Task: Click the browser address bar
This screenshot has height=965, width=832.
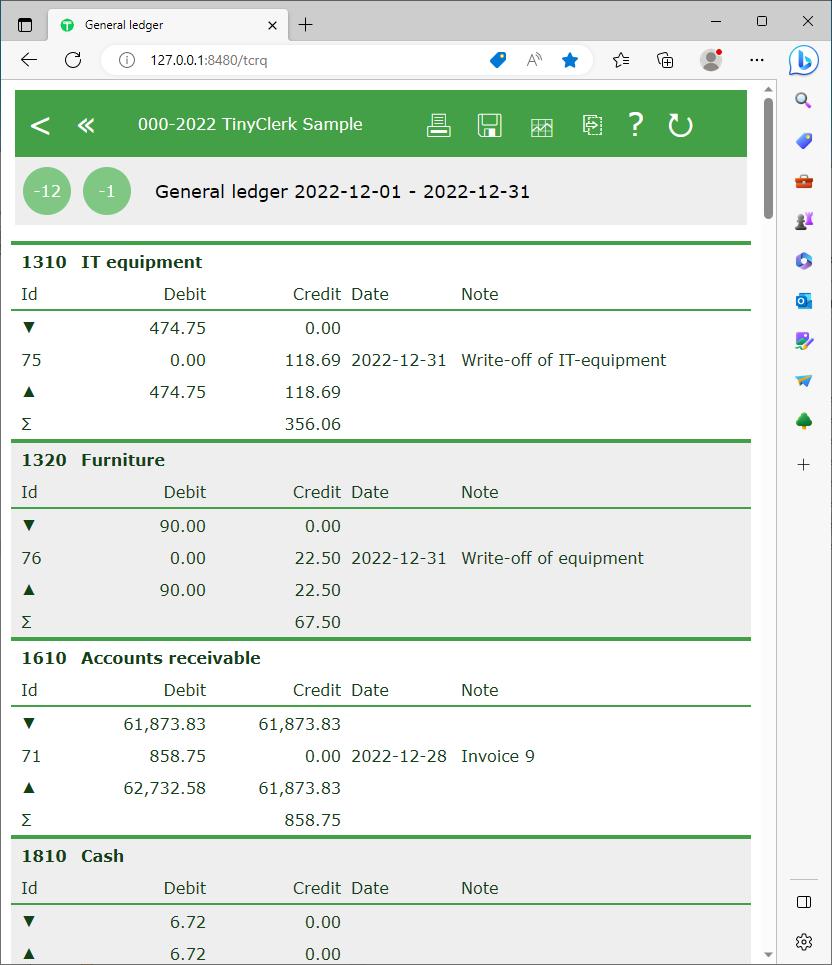Action: pyautogui.click(x=300, y=60)
